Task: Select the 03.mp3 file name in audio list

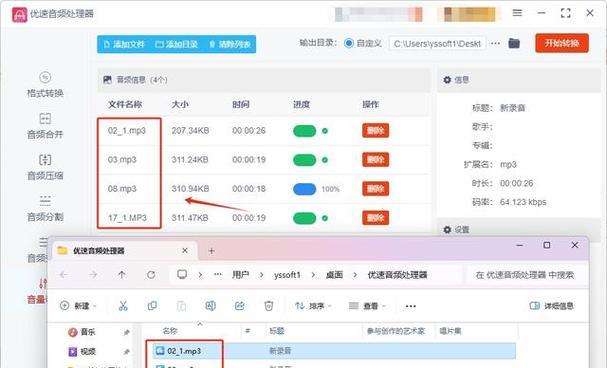Action: point(122,159)
